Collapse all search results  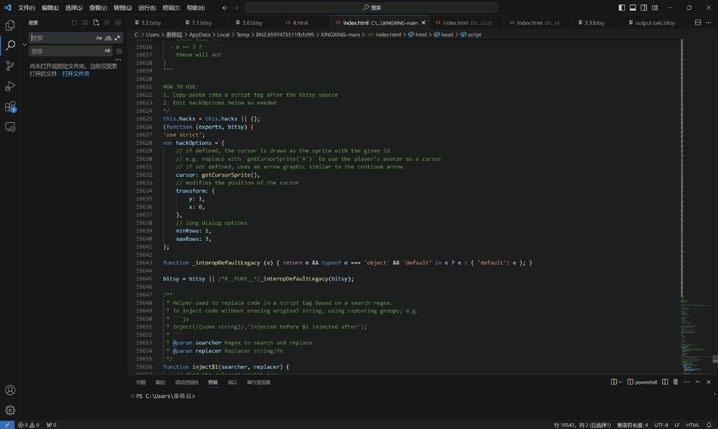pyautogui.click(x=118, y=22)
